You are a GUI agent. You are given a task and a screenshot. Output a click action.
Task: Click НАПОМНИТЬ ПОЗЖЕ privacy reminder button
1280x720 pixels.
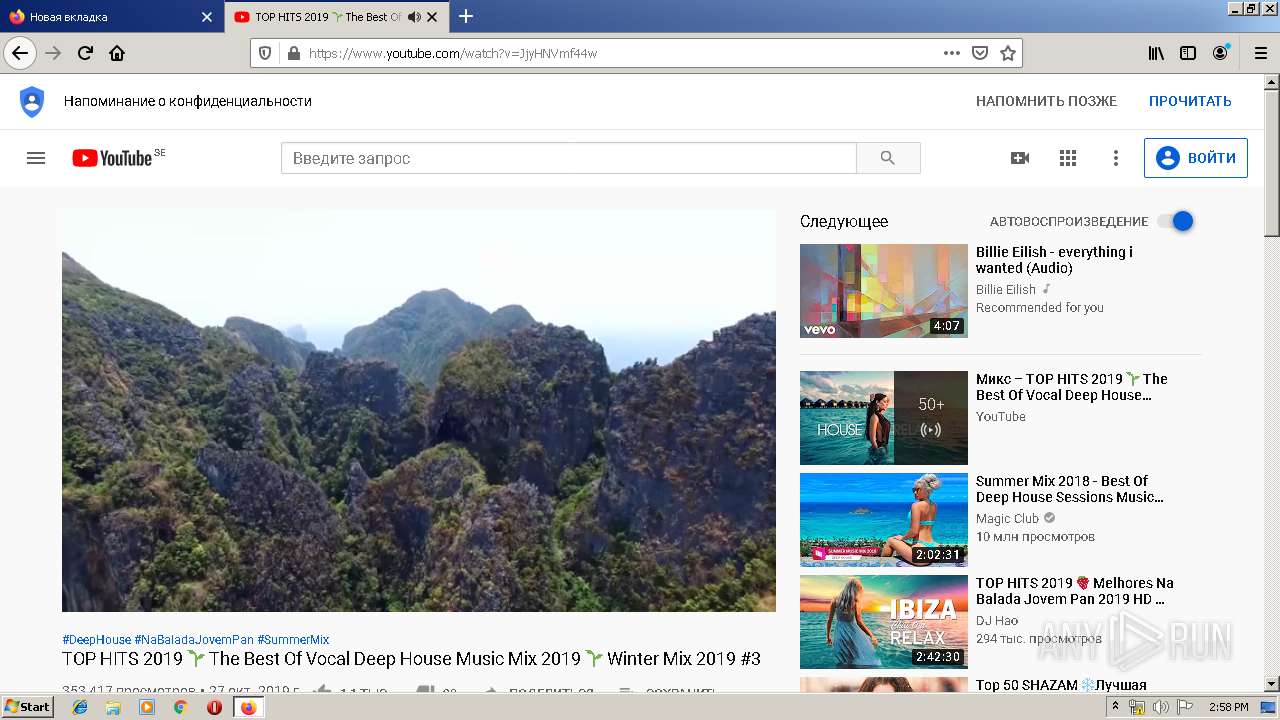[x=1046, y=101]
